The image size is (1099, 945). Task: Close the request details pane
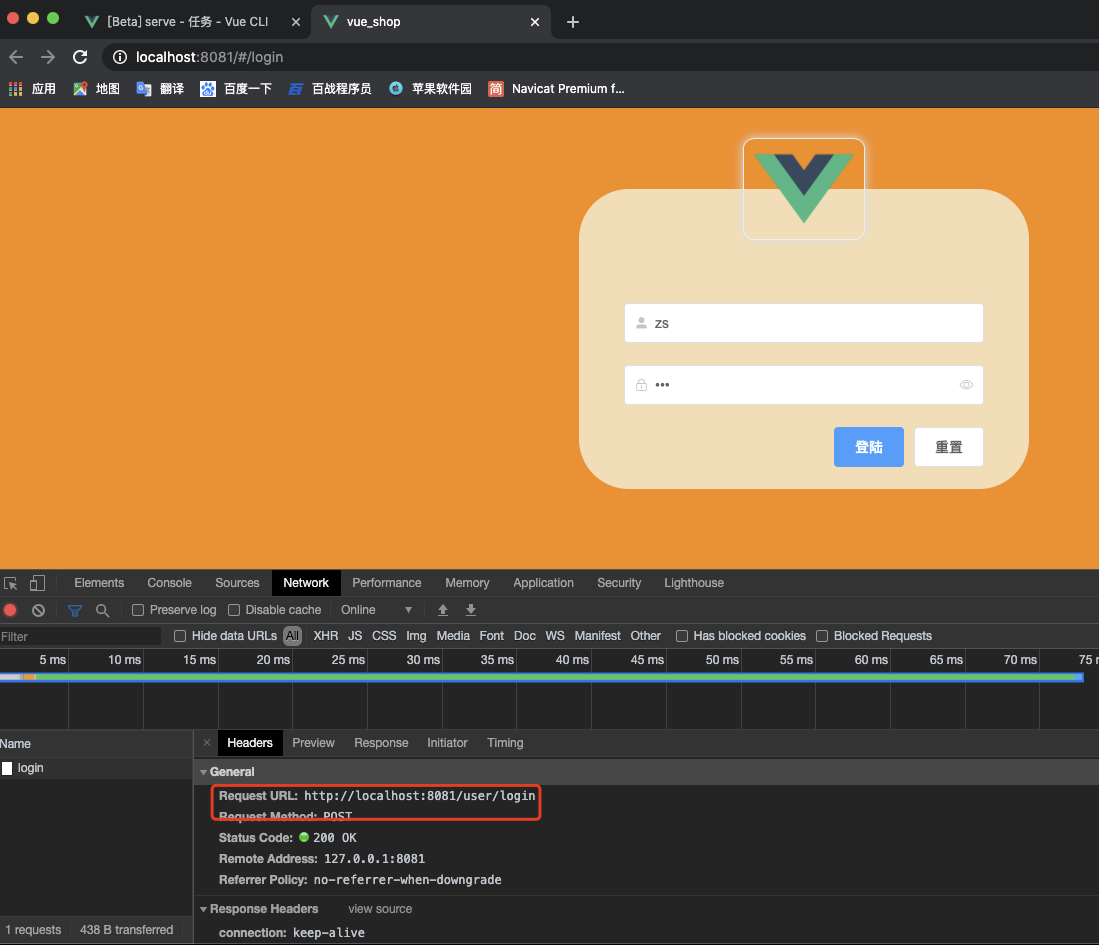coord(207,742)
